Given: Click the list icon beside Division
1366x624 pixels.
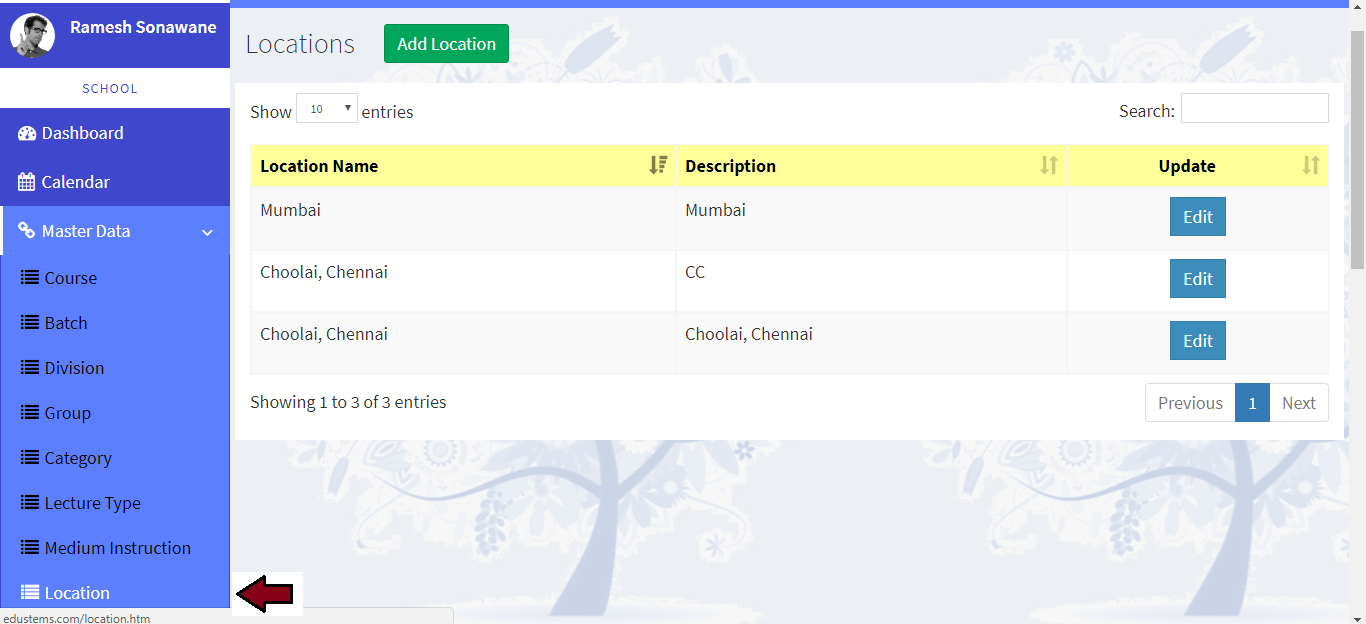Looking at the screenshot, I should (x=30, y=368).
